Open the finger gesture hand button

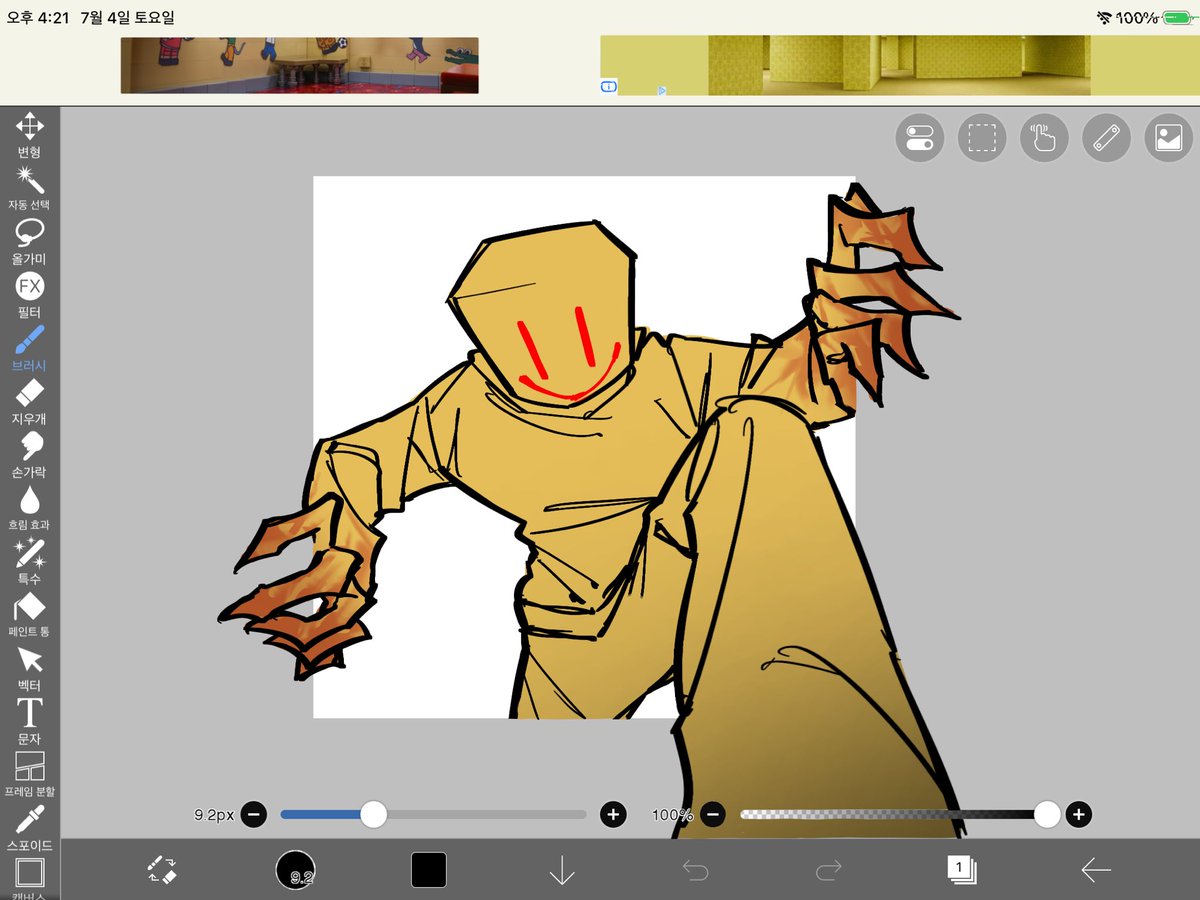(1044, 138)
